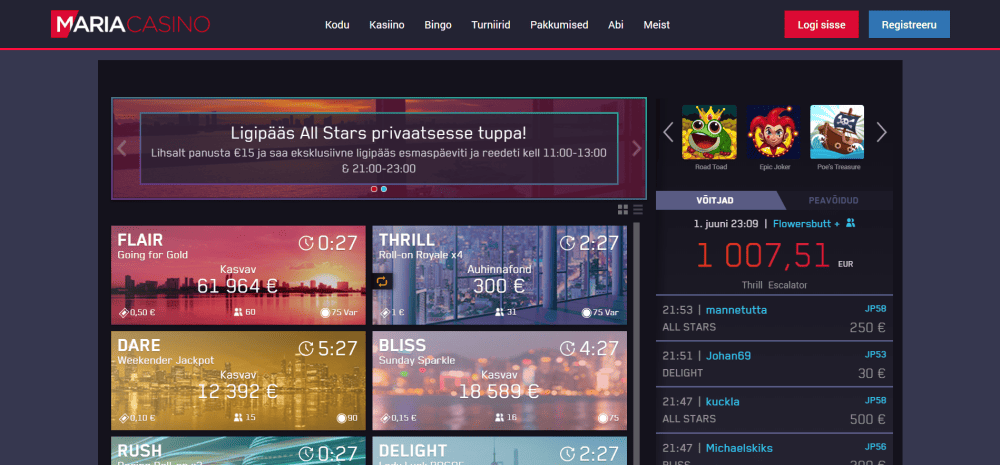Open the Abi help page

tap(615, 25)
